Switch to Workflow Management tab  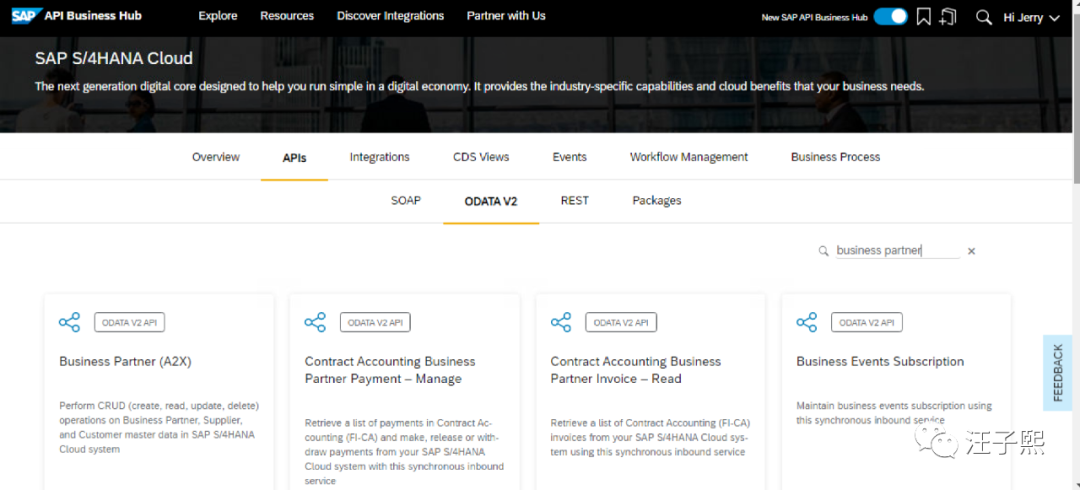point(689,157)
